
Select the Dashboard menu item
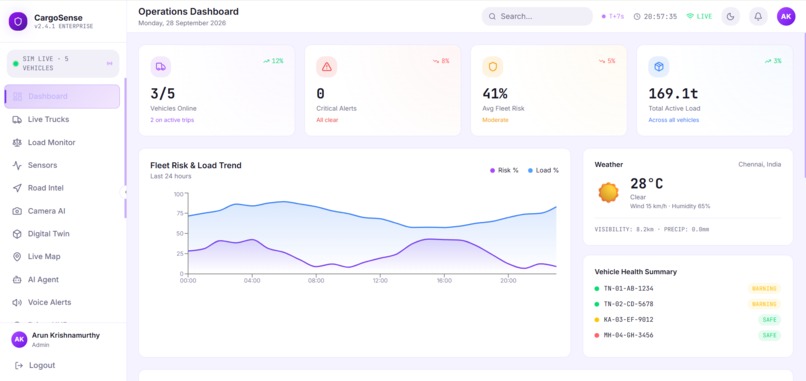62,96
